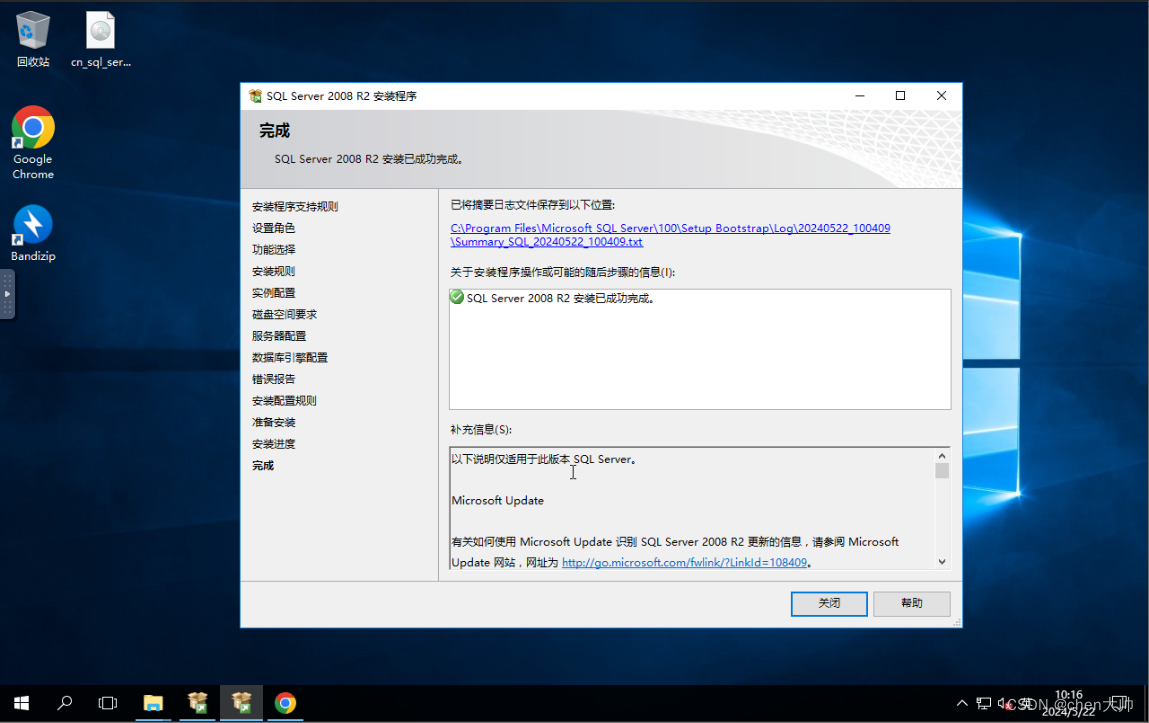This screenshot has height=723, width=1149.
Task: Click the Windows Start button
Action: [21, 703]
